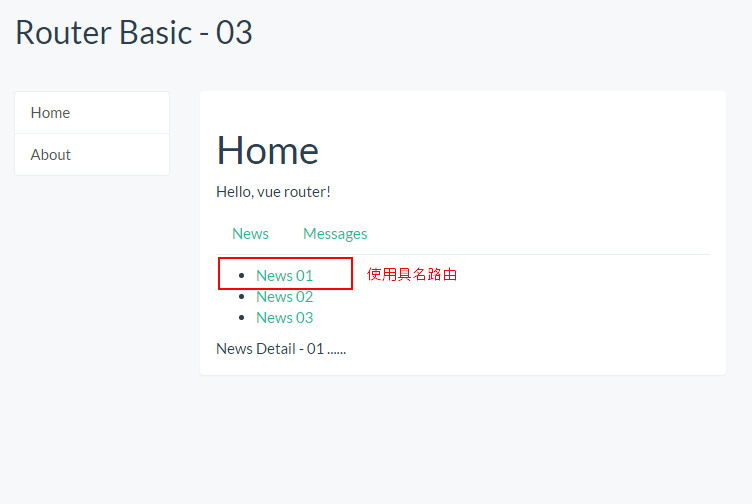Click the bullet before News 03
Viewport: 752px width, 504px height.
pos(240,318)
